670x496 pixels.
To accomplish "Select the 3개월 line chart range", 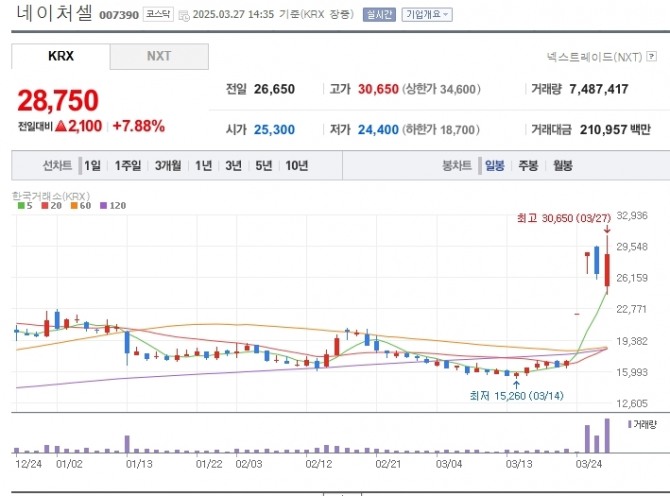I will click(168, 165).
